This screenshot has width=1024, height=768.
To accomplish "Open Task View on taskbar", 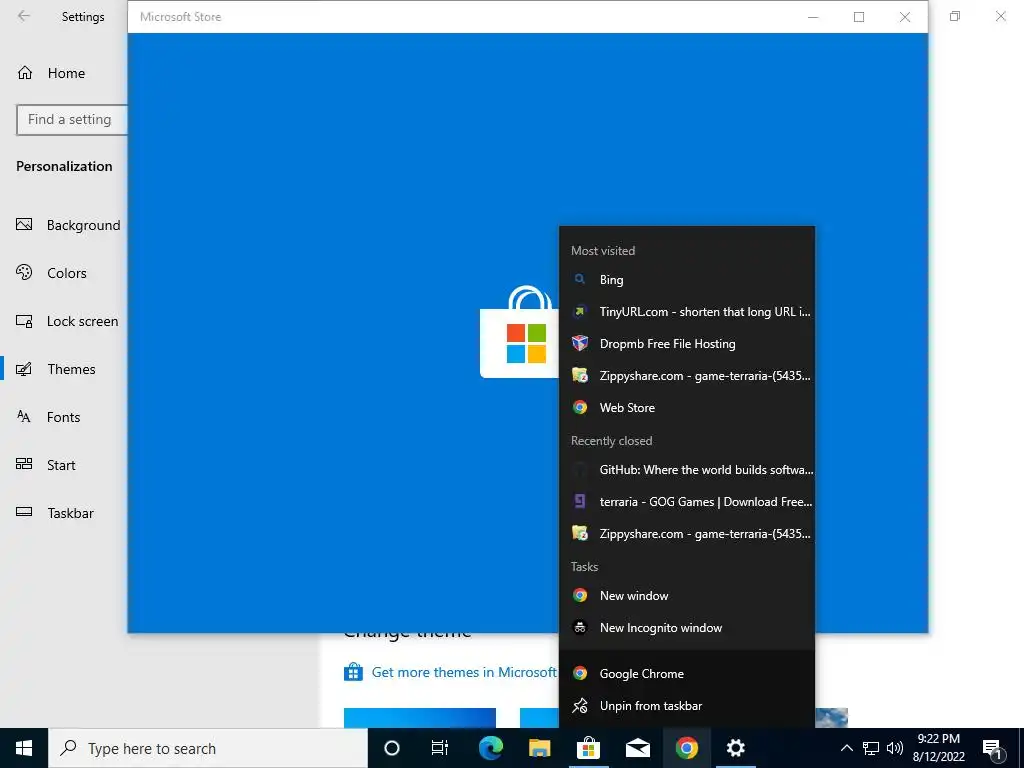I will (x=440, y=748).
